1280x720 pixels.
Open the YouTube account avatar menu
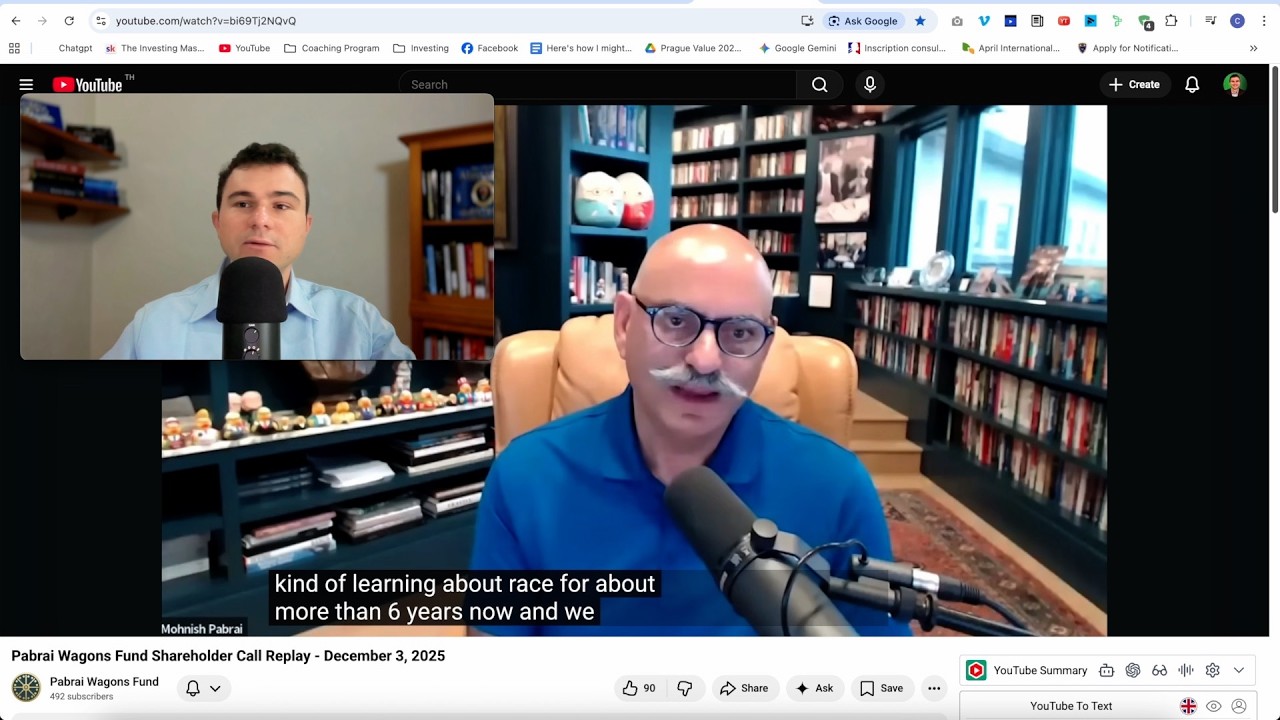click(1235, 85)
